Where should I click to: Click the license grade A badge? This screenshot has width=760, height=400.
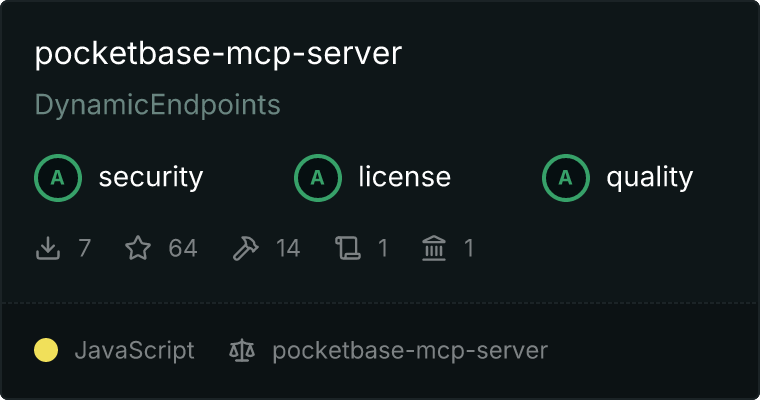[x=318, y=178]
